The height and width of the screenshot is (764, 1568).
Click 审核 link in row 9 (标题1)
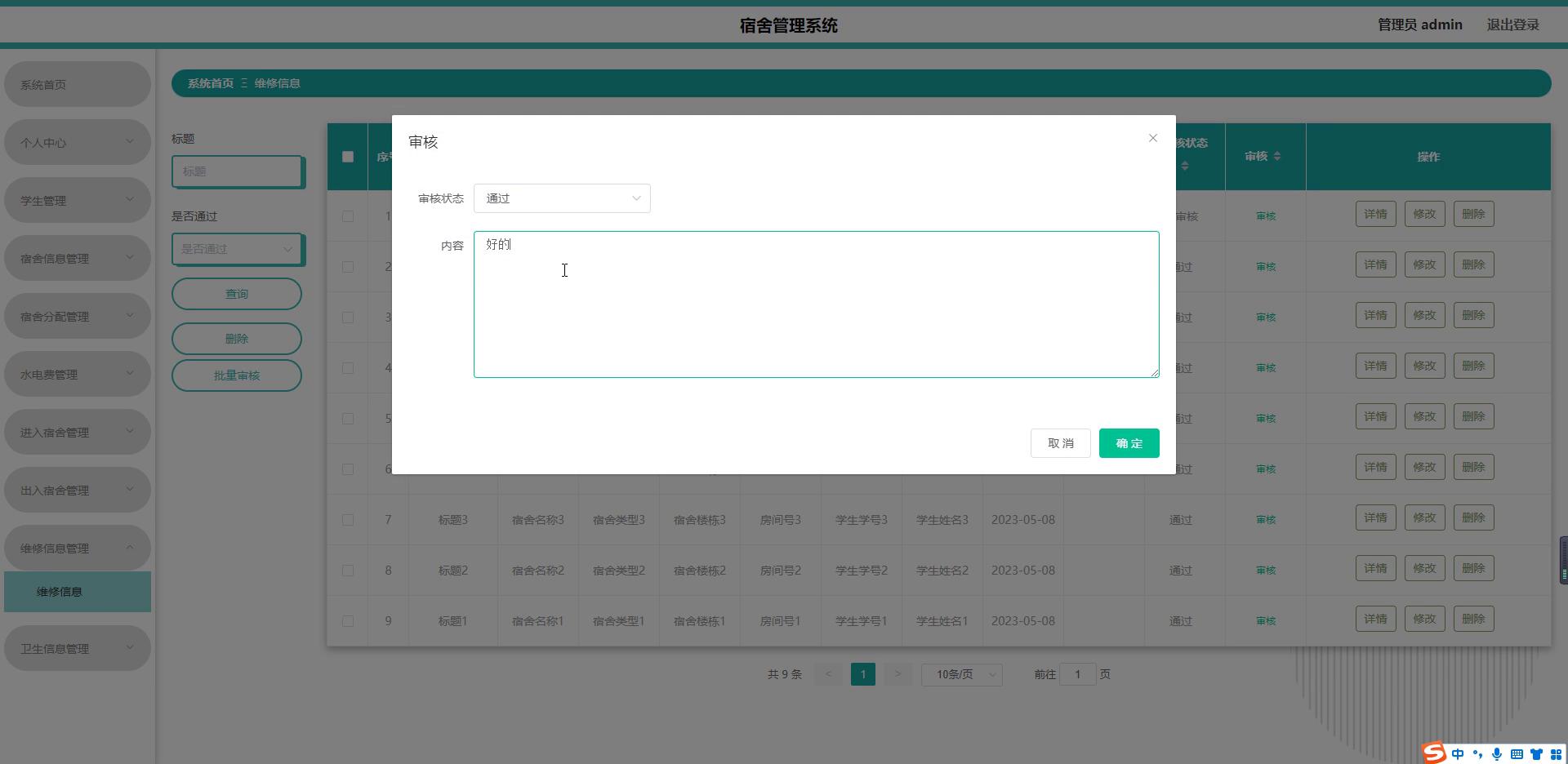[1266, 621]
